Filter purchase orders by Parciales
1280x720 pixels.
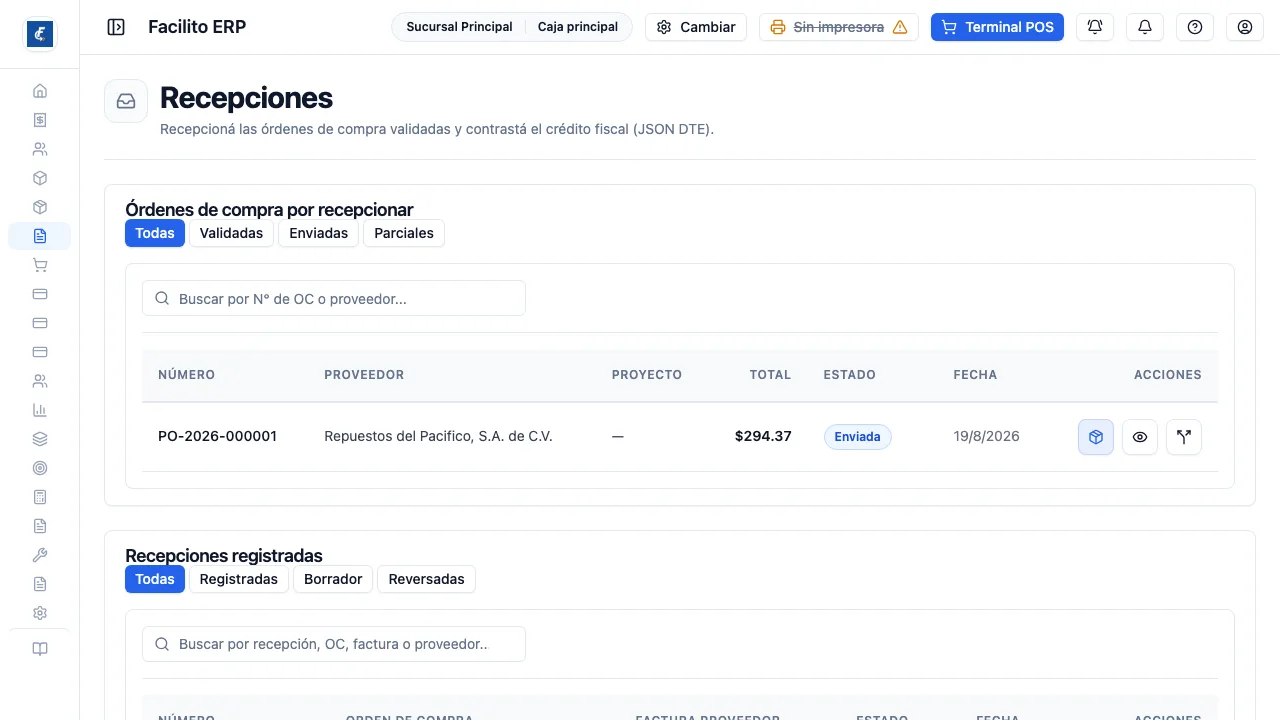[404, 233]
